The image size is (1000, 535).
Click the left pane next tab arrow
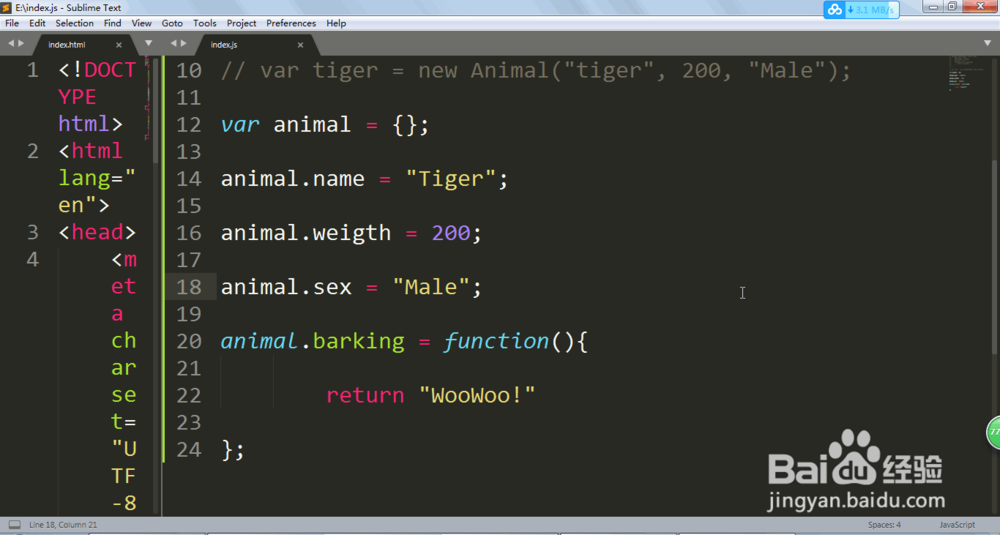(21, 43)
